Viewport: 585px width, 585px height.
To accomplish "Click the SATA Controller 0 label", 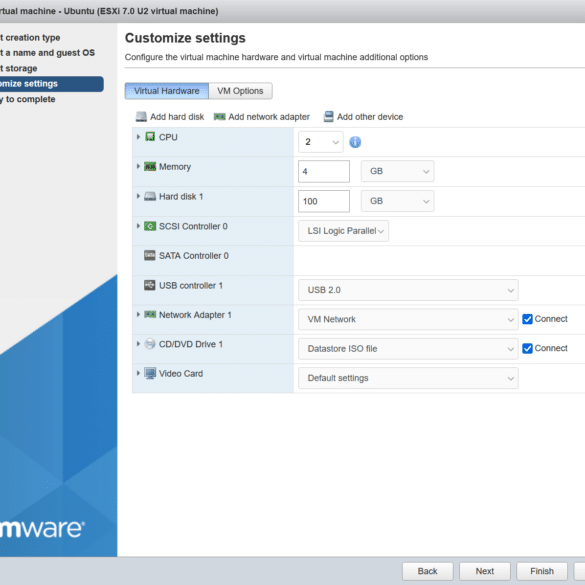I will (x=194, y=256).
